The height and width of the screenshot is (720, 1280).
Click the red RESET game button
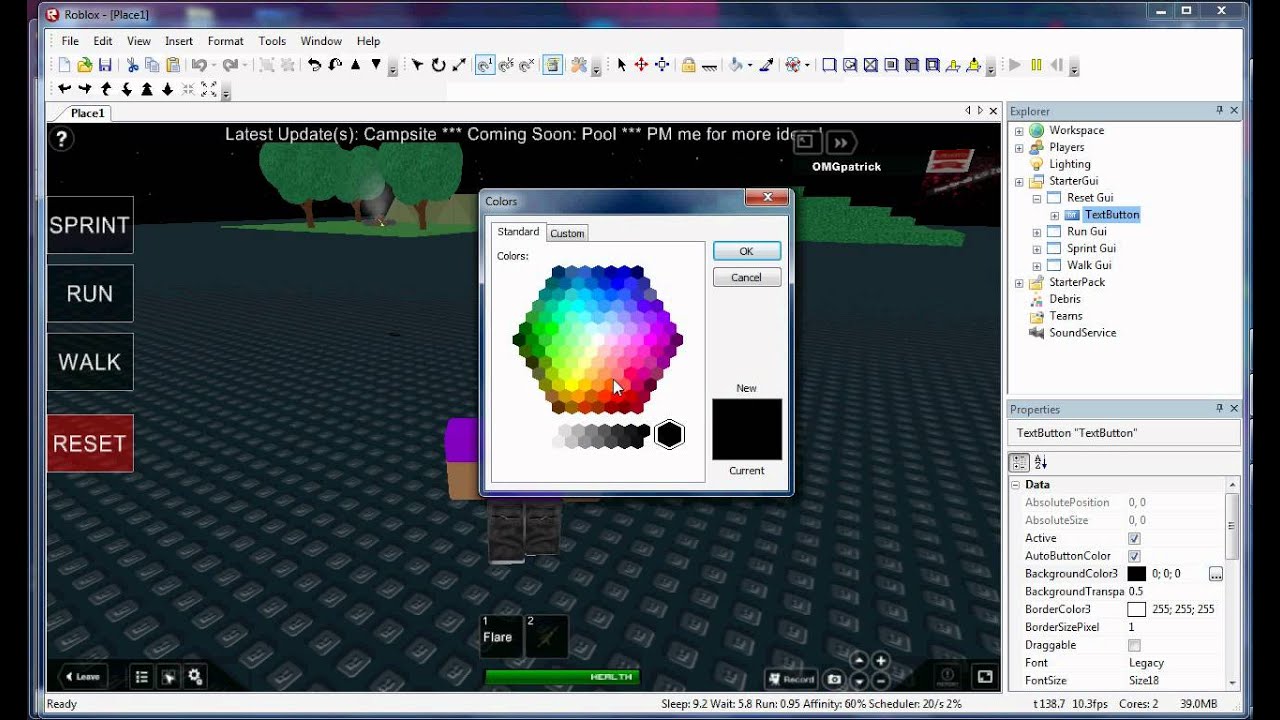click(90, 443)
